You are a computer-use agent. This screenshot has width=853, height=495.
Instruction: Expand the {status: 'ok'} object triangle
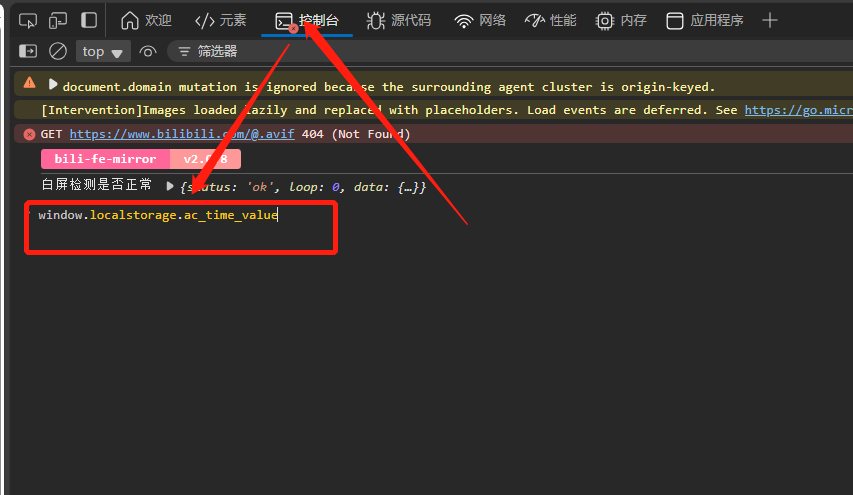tap(170, 186)
